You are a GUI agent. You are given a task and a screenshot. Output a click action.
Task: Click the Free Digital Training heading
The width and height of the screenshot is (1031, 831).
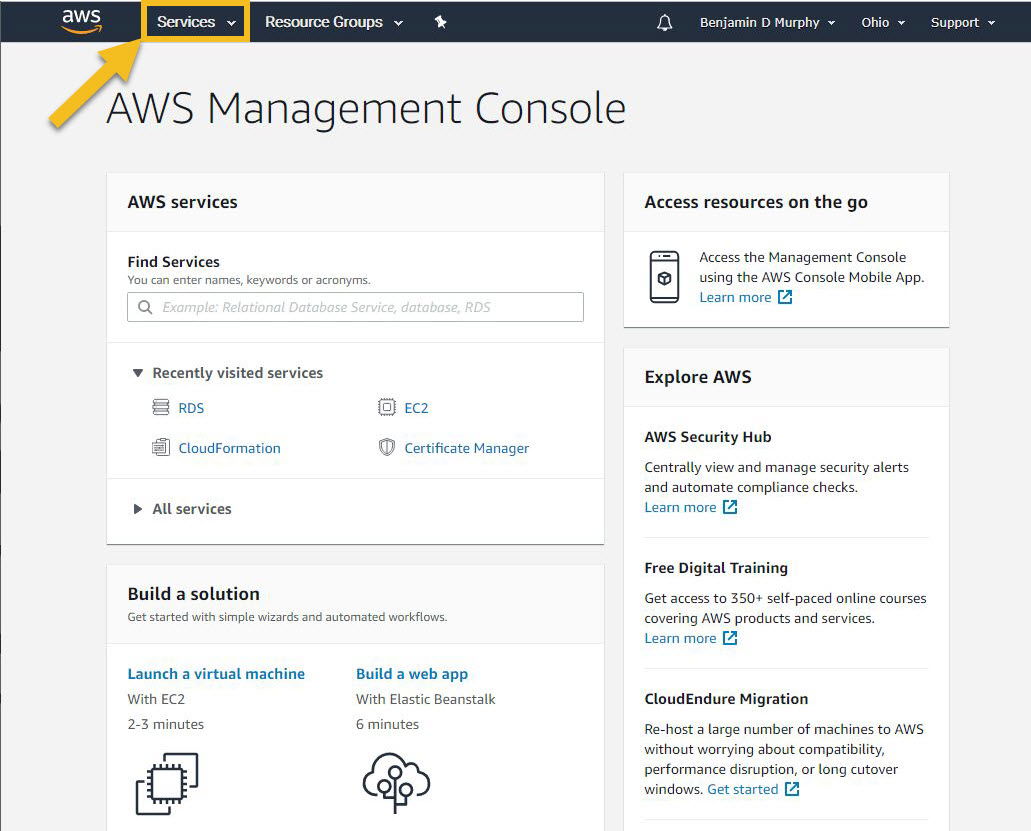(x=716, y=568)
